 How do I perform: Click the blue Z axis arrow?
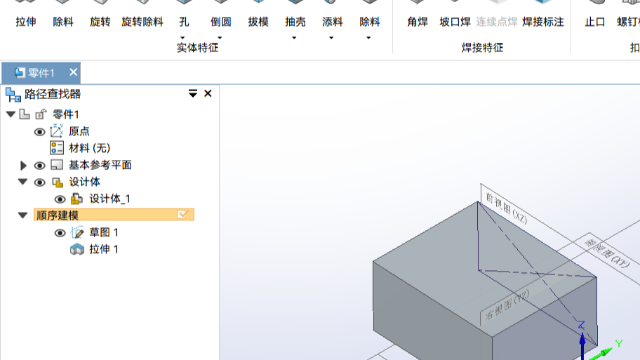click(582, 345)
